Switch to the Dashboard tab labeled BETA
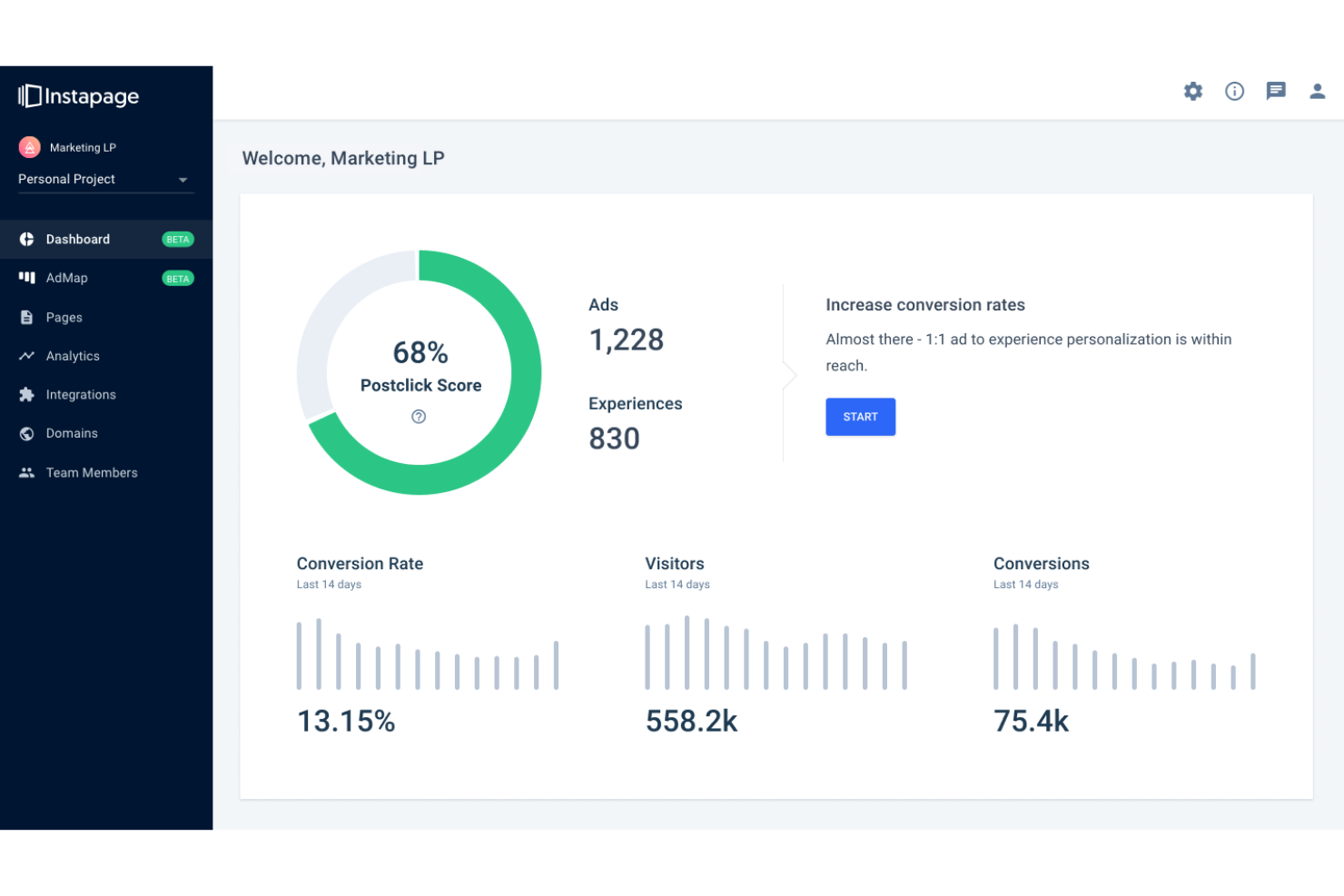Viewport: 1344px width, 896px height. [178, 239]
